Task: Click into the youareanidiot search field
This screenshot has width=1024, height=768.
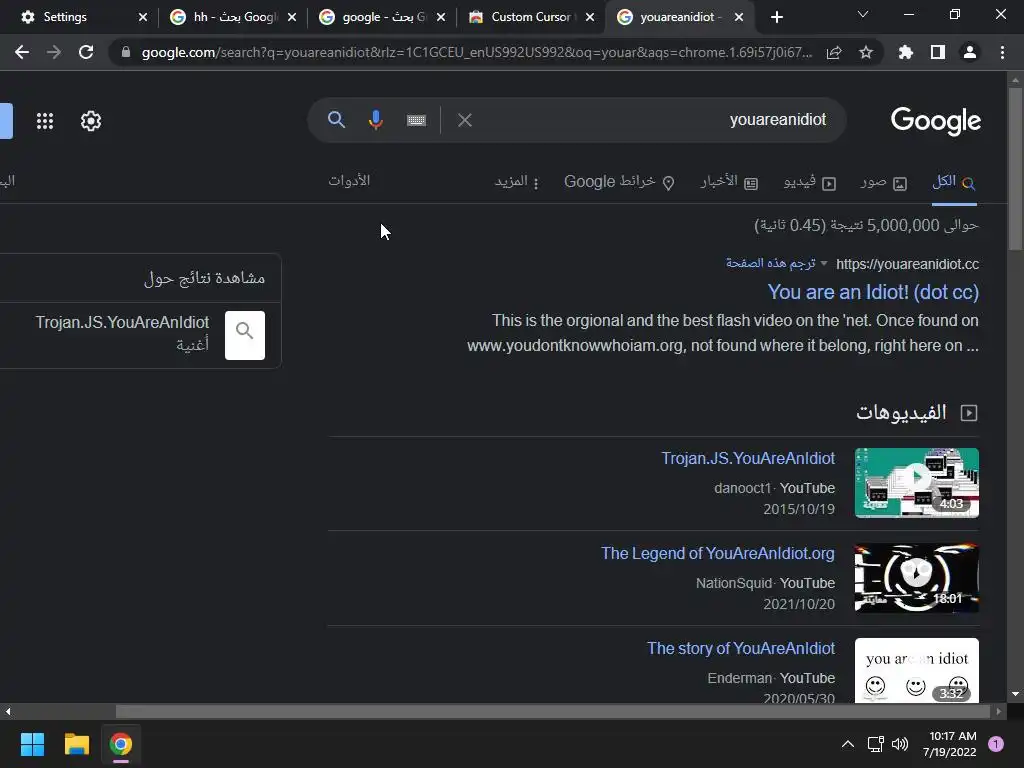Action: [653, 120]
